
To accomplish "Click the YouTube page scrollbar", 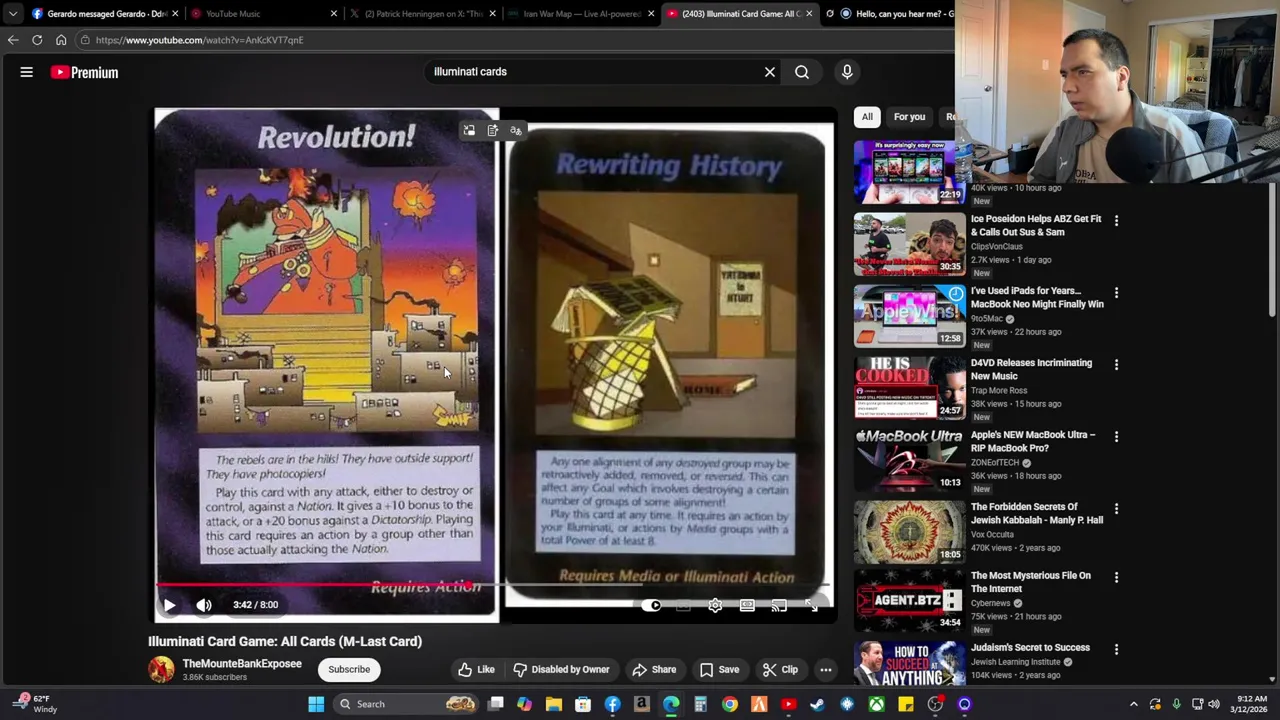I will point(1273,250).
